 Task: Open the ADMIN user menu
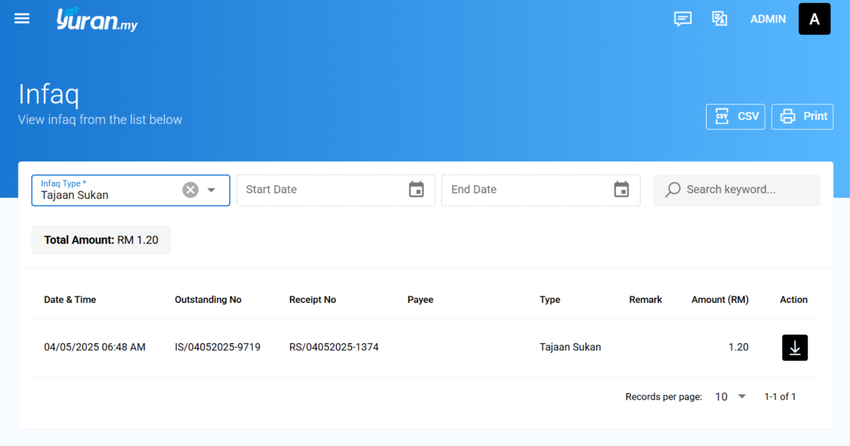pyautogui.click(x=768, y=19)
